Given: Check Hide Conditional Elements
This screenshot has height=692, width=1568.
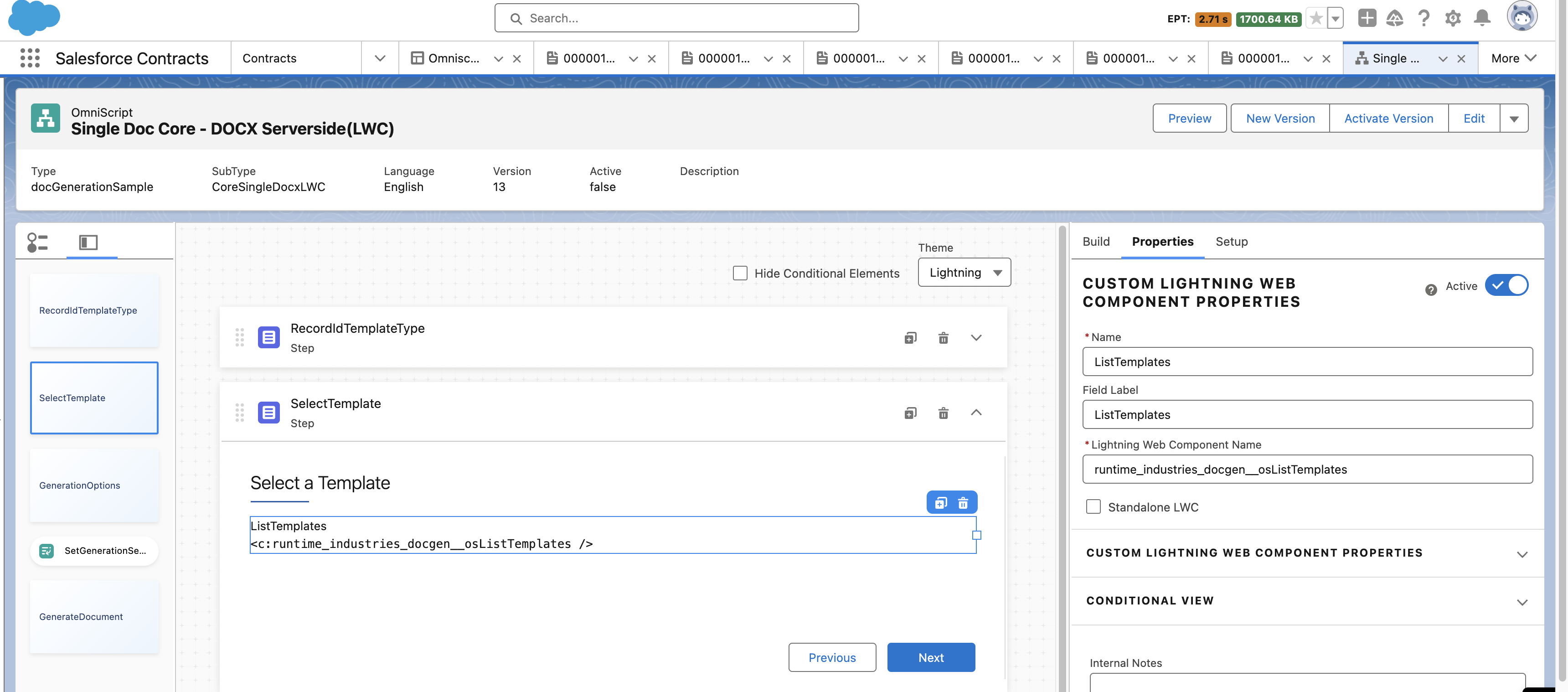Looking at the screenshot, I should [740, 273].
